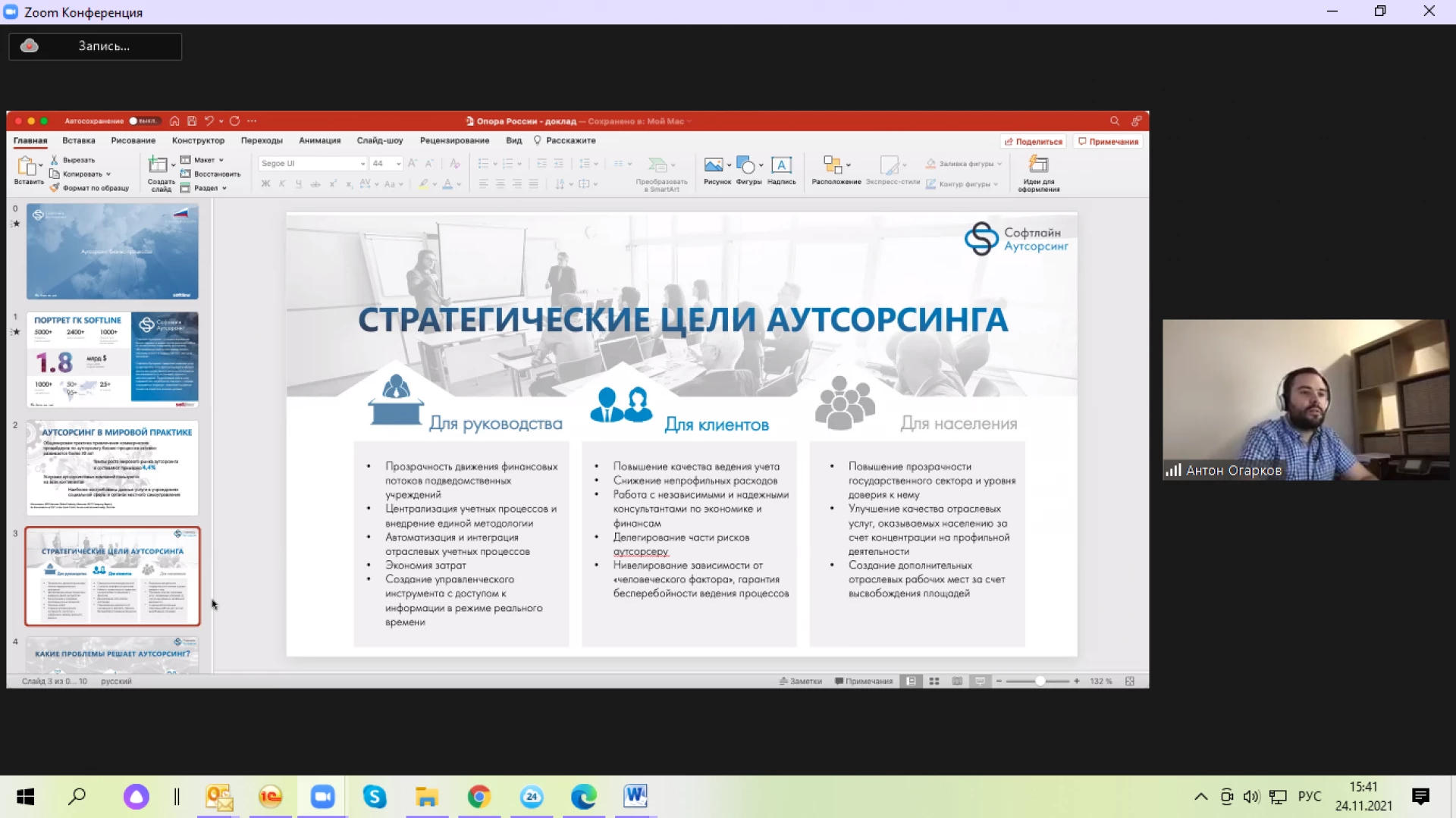Open the Главная ribbon tab
The height and width of the screenshot is (818, 1456).
[30, 140]
